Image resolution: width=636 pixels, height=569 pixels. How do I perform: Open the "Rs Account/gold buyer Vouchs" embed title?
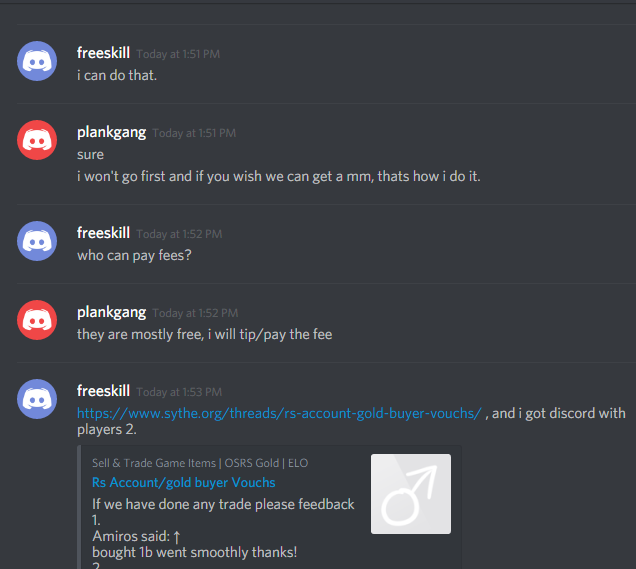coord(184,483)
